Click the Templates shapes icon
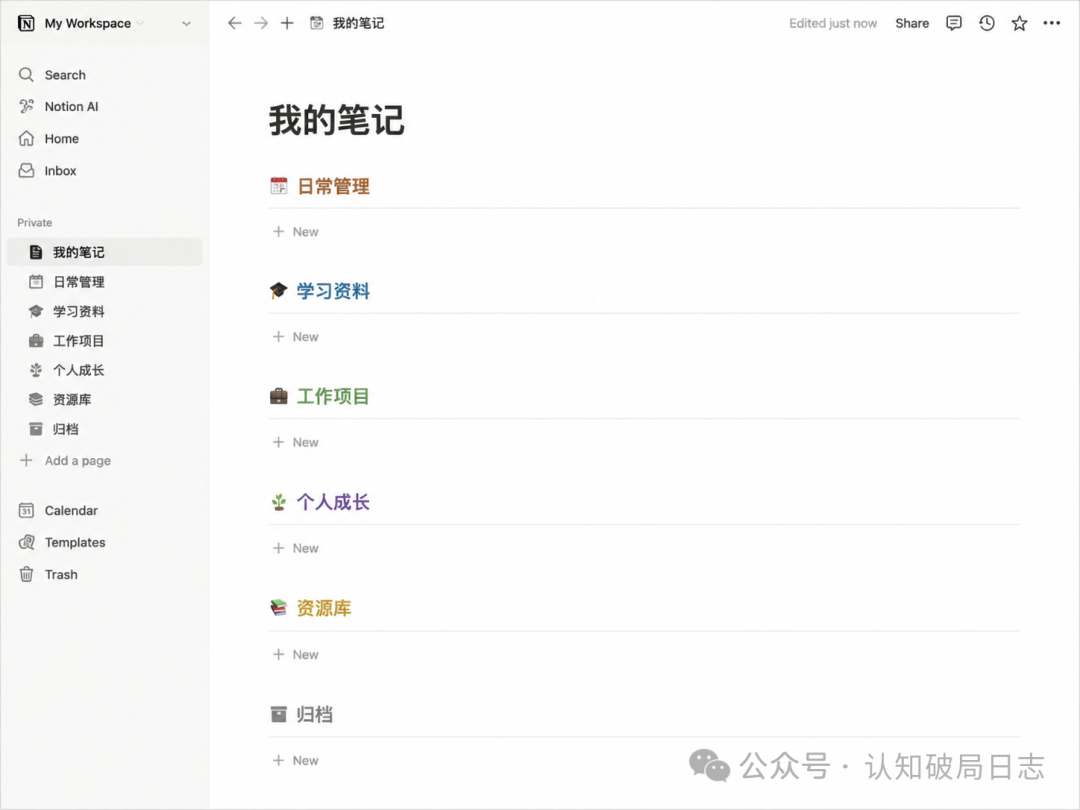This screenshot has height=810, width=1080. (26, 542)
